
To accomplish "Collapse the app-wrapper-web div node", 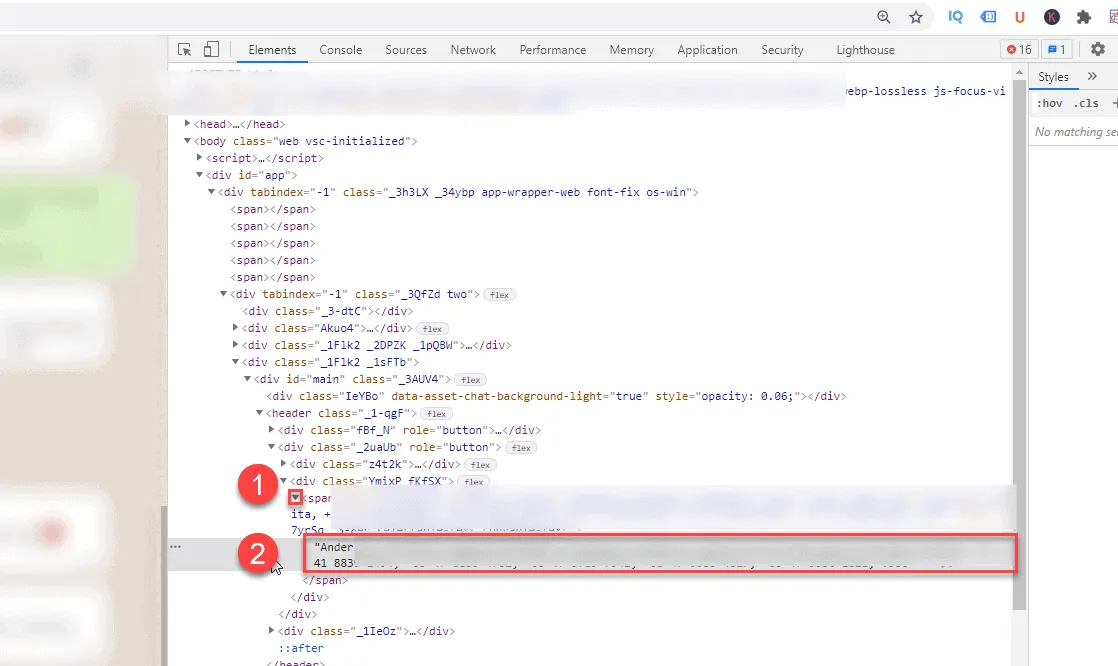I will click(x=211, y=192).
